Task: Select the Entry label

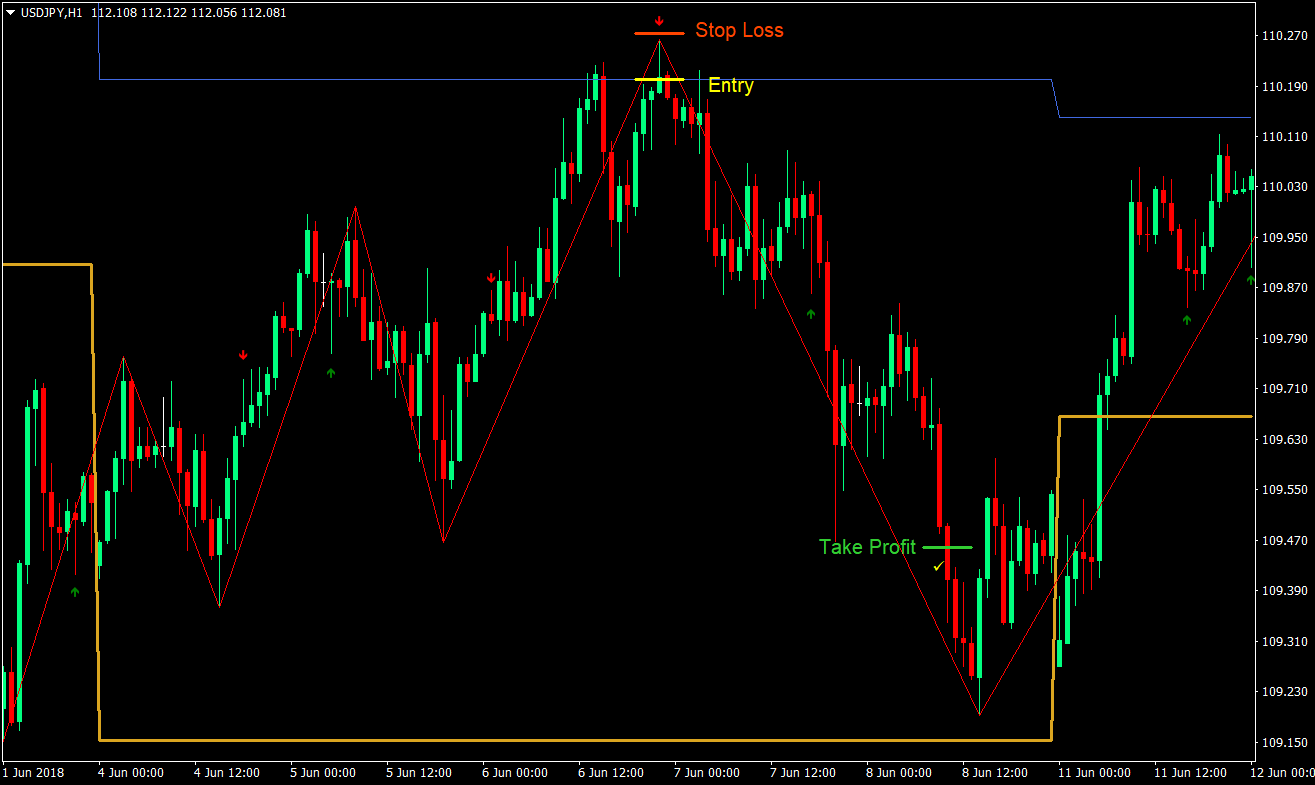Action: coord(730,86)
